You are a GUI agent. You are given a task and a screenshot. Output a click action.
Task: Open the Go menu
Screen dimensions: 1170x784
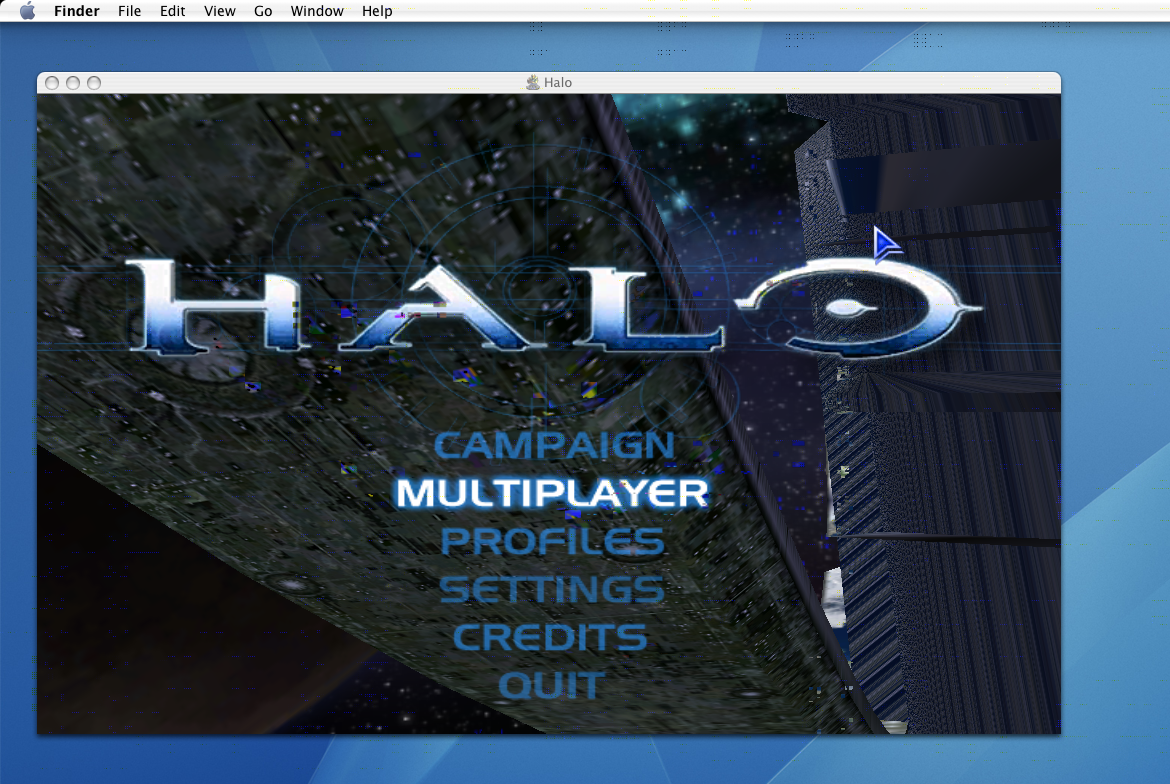pyautogui.click(x=263, y=10)
